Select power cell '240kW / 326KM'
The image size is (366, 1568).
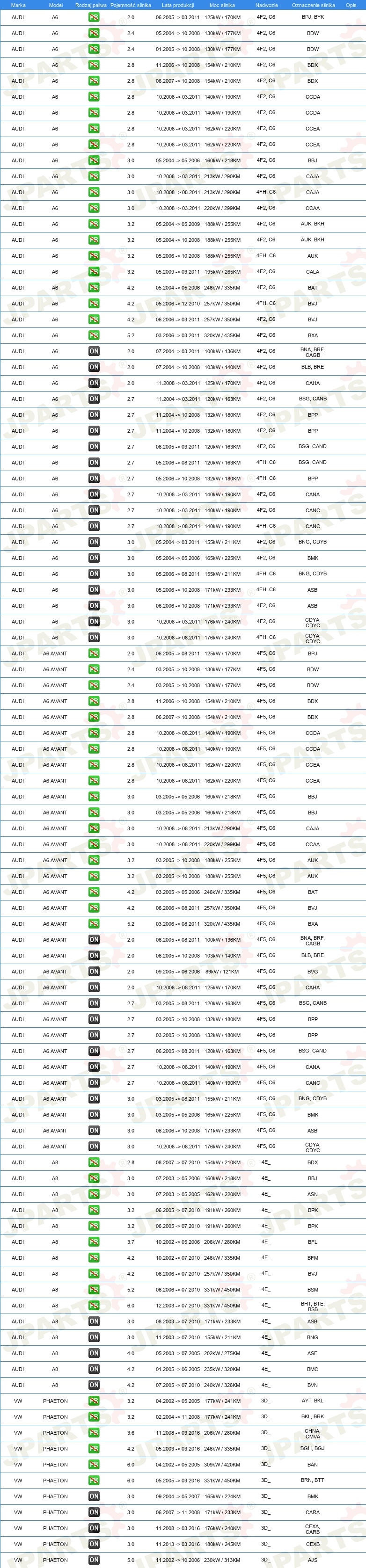point(222,1385)
